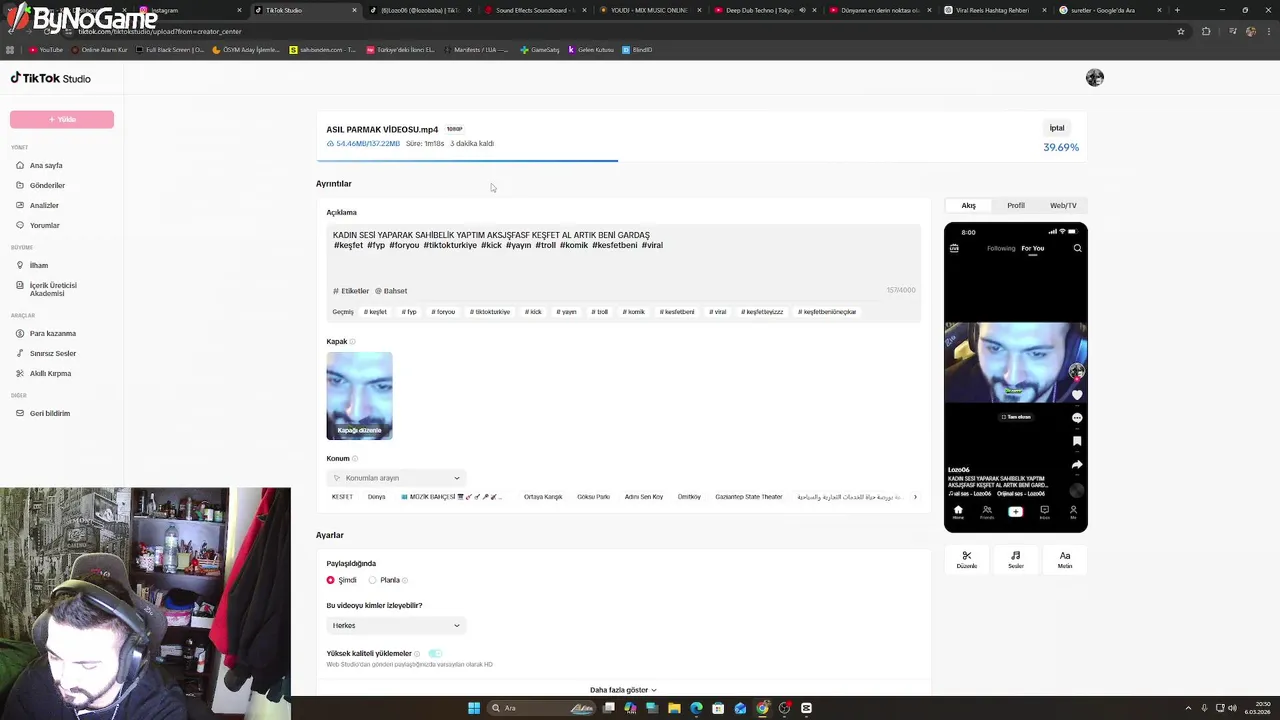Viewport: 1280px width, 720px height.
Task: Show next location suggestions arrow
Action: coord(915,497)
